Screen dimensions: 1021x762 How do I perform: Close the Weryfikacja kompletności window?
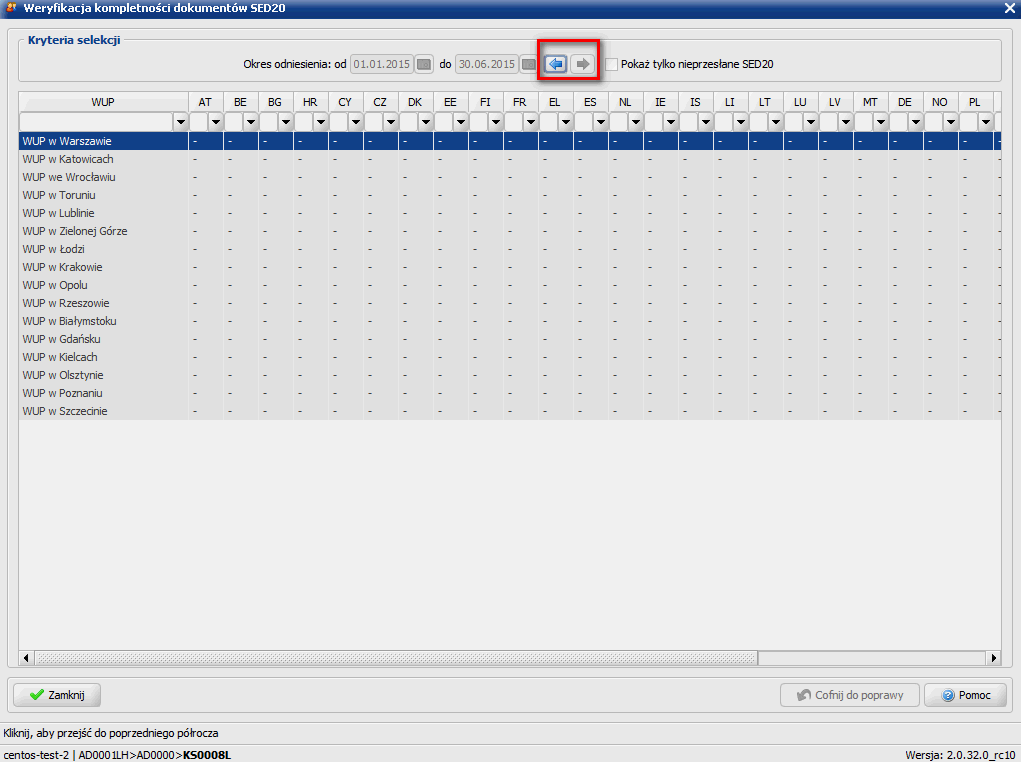1009,8
